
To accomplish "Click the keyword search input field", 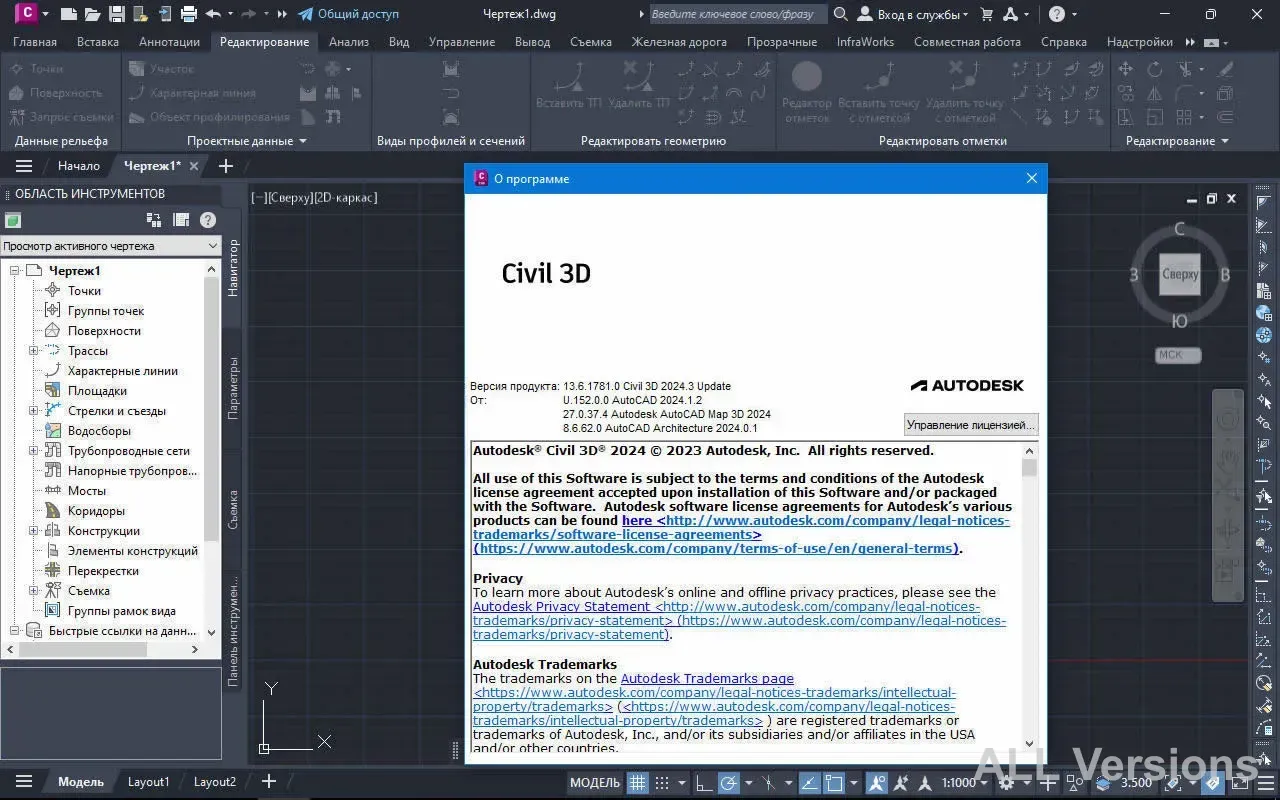I will tap(738, 14).
